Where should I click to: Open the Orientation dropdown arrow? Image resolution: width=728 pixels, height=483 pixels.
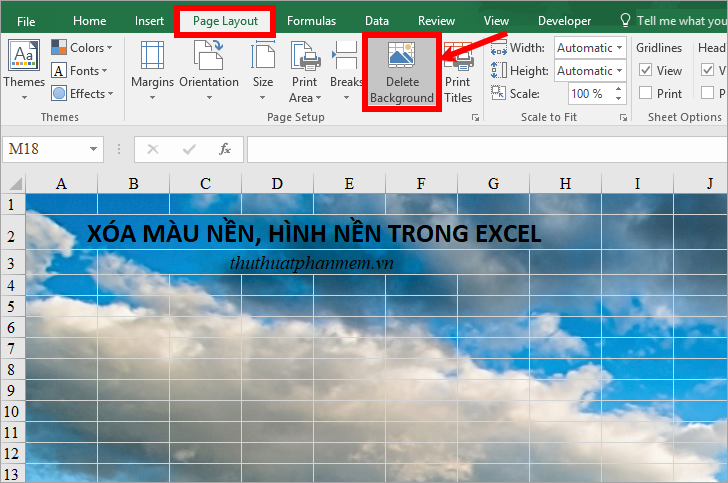[209, 98]
